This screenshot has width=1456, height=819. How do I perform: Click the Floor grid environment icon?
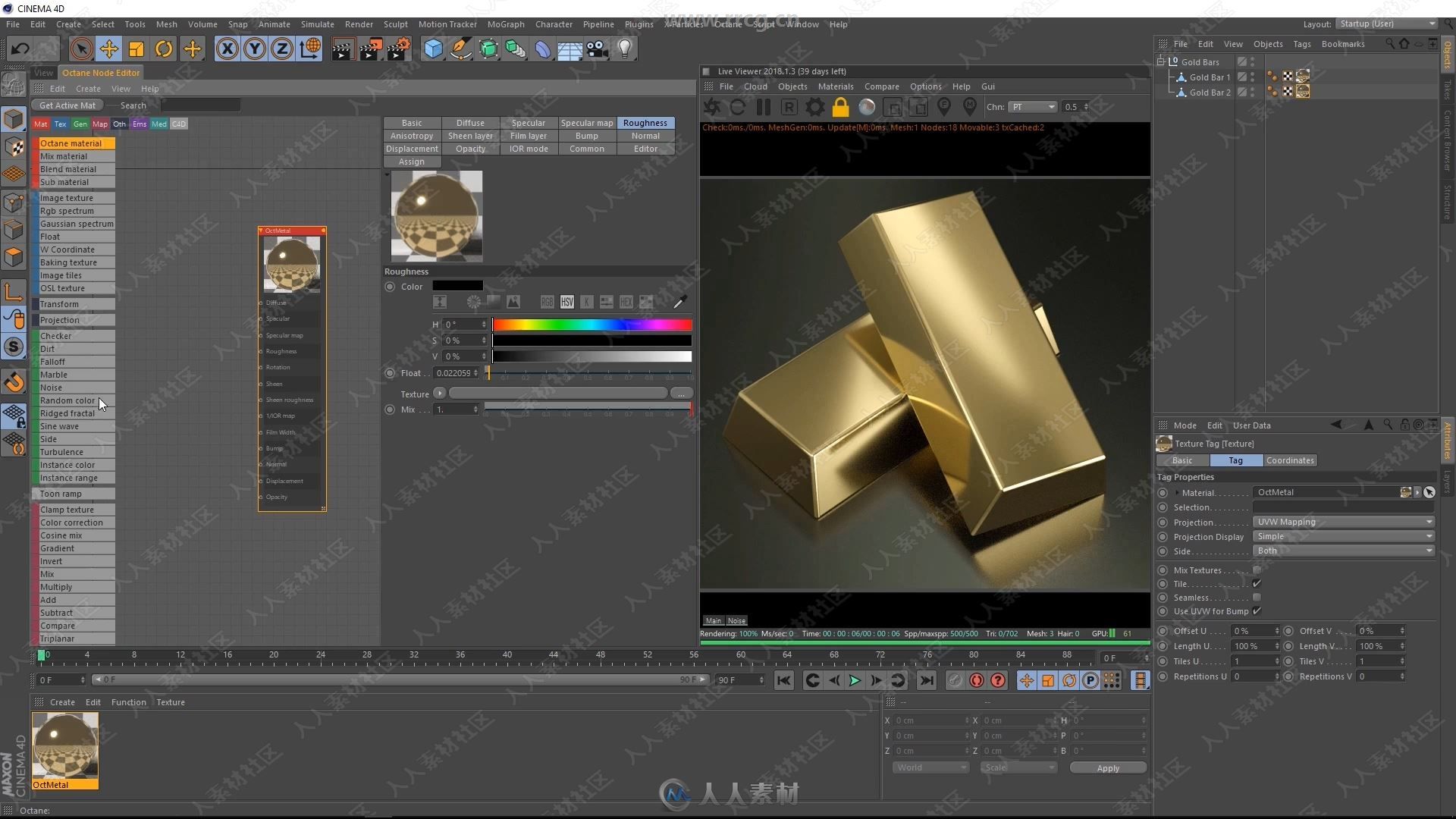point(570,49)
